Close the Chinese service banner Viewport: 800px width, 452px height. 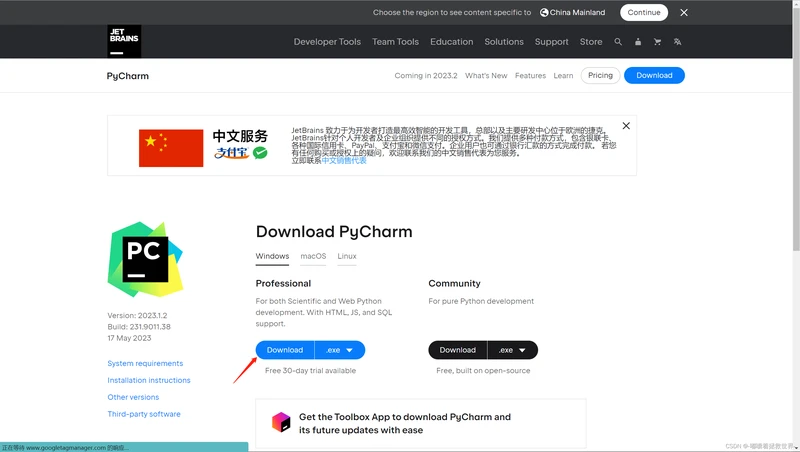(626, 125)
